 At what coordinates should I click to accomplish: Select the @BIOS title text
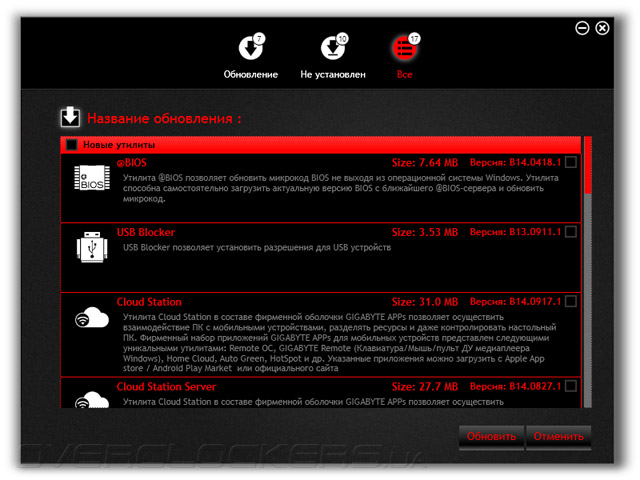click(131, 163)
